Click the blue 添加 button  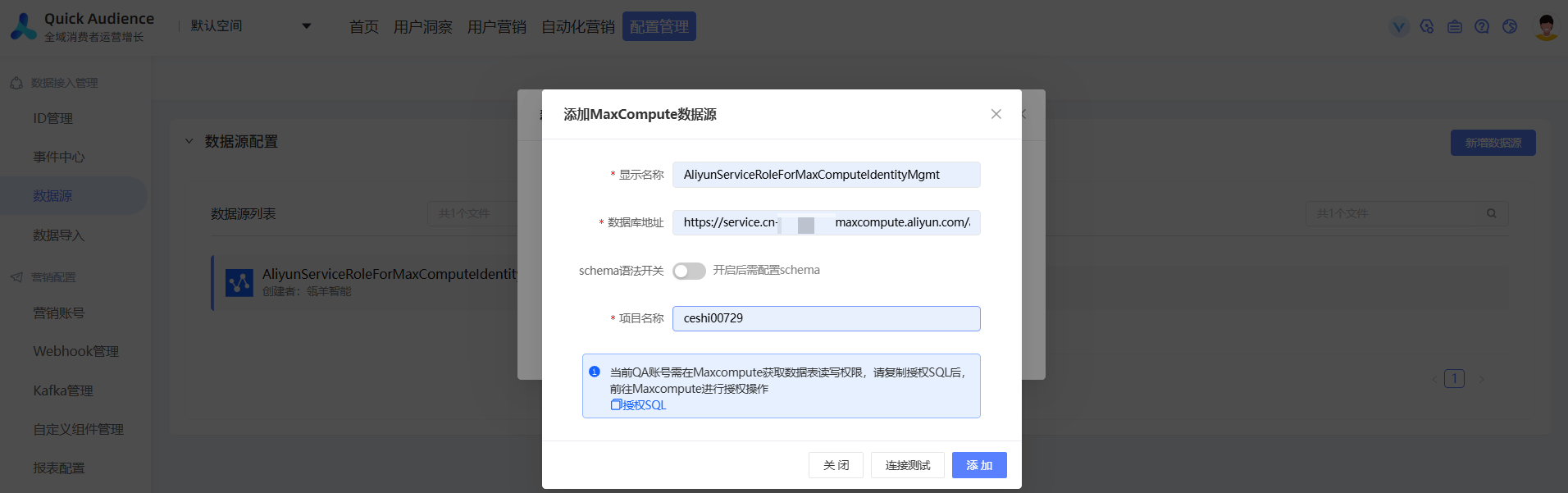tap(979, 465)
